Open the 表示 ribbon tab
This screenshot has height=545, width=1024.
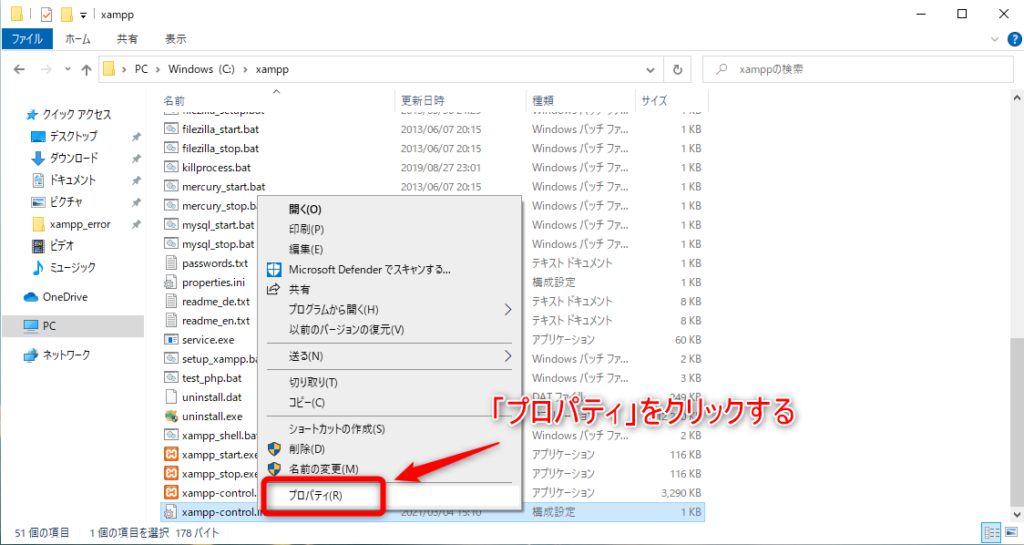175,39
